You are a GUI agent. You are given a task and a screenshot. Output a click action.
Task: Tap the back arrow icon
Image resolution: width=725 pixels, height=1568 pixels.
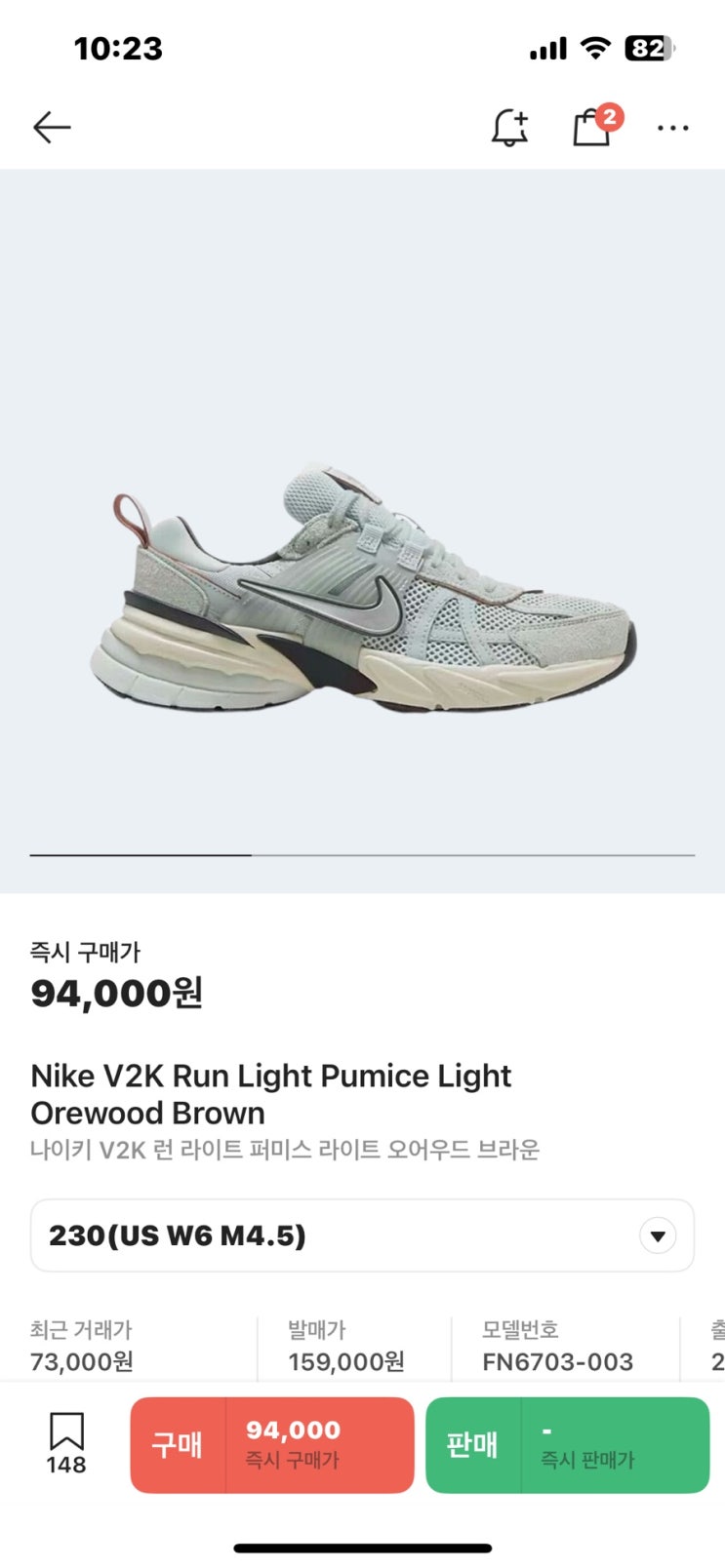click(x=52, y=127)
